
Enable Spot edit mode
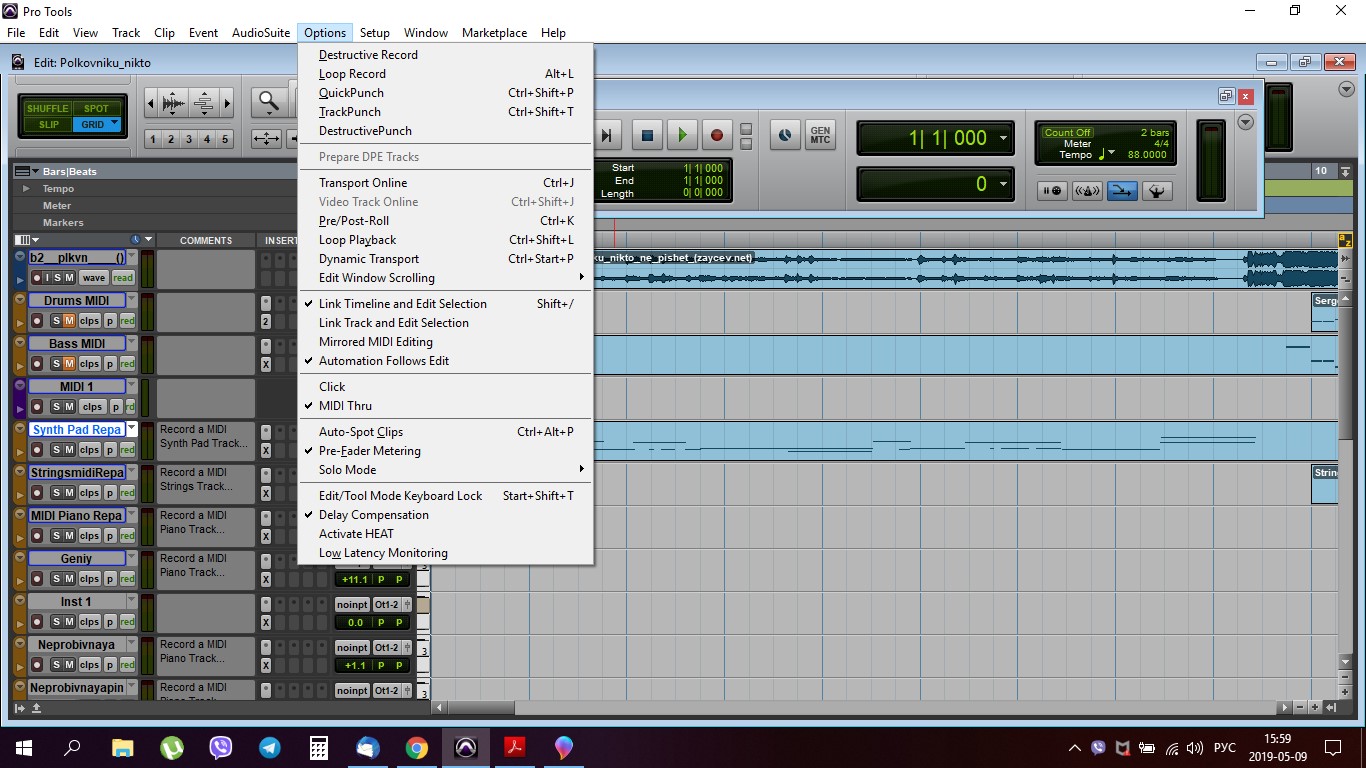pos(96,108)
